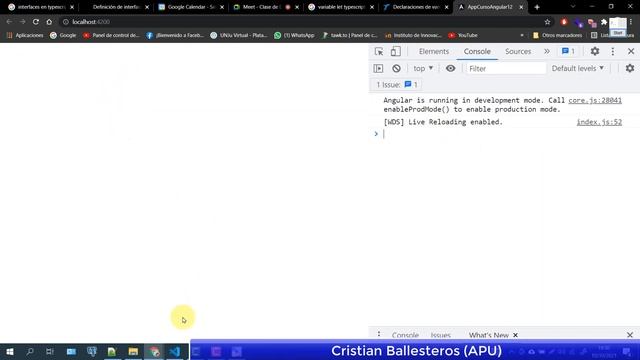Open the Otros marcadores folder

[558, 36]
